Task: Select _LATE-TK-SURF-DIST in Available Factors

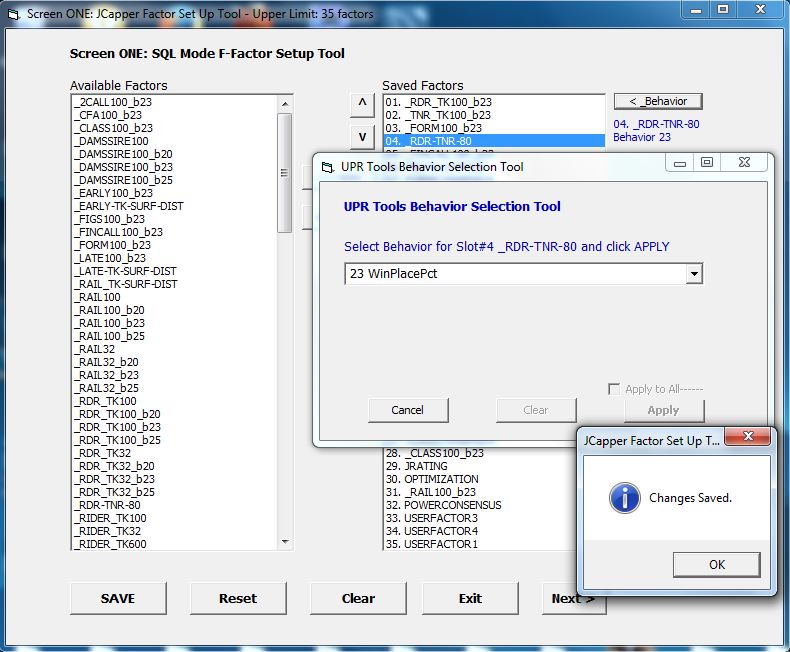Action: (x=174, y=271)
